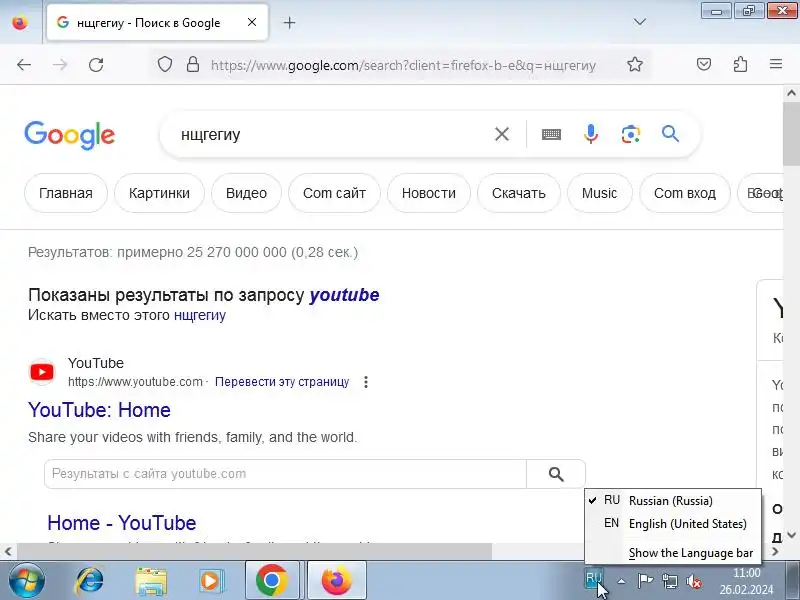Click the horizontal scrollbar thumb
Screen dimensions: 800x600
click(x=254, y=551)
